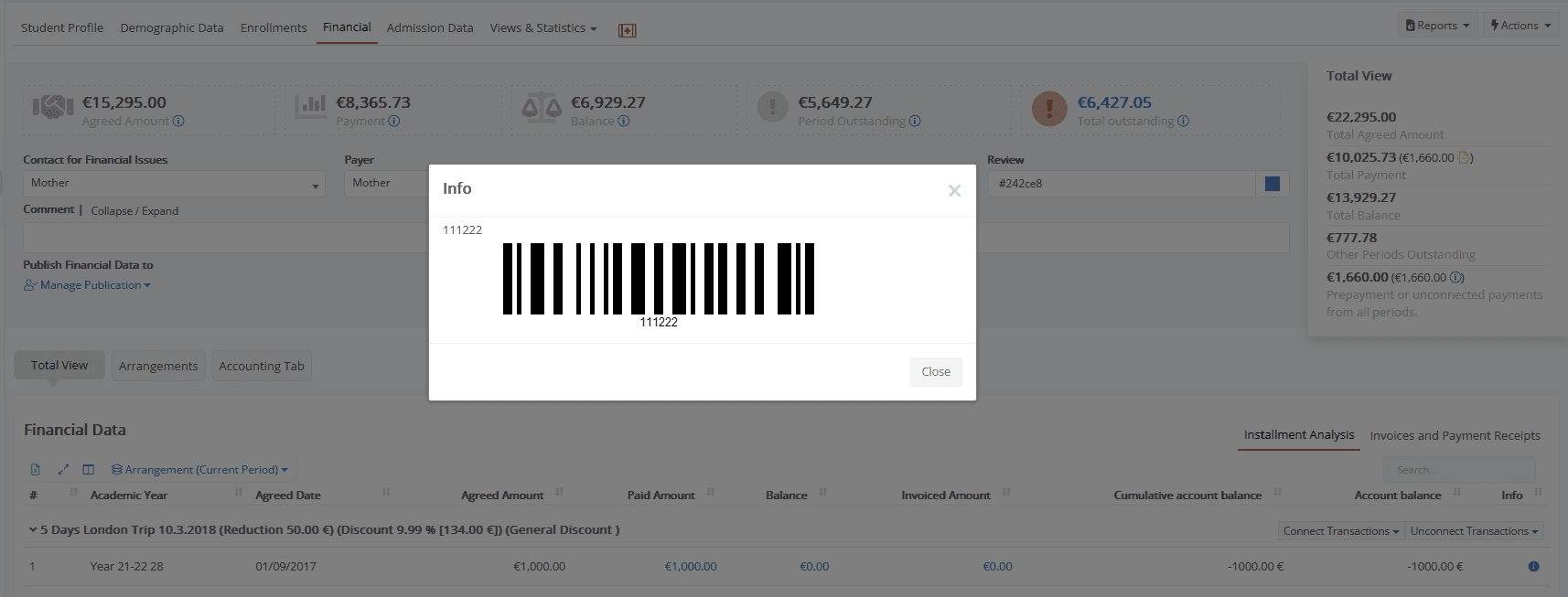Open the Reports dropdown
Screen dimensions: 1568x597
coord(1437,26)
